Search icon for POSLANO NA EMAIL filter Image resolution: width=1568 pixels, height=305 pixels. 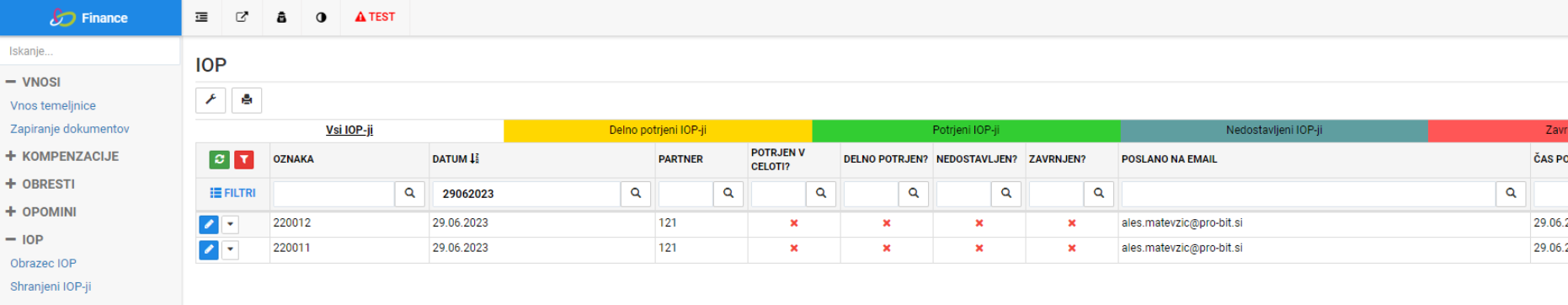(x=1512, y=194)
